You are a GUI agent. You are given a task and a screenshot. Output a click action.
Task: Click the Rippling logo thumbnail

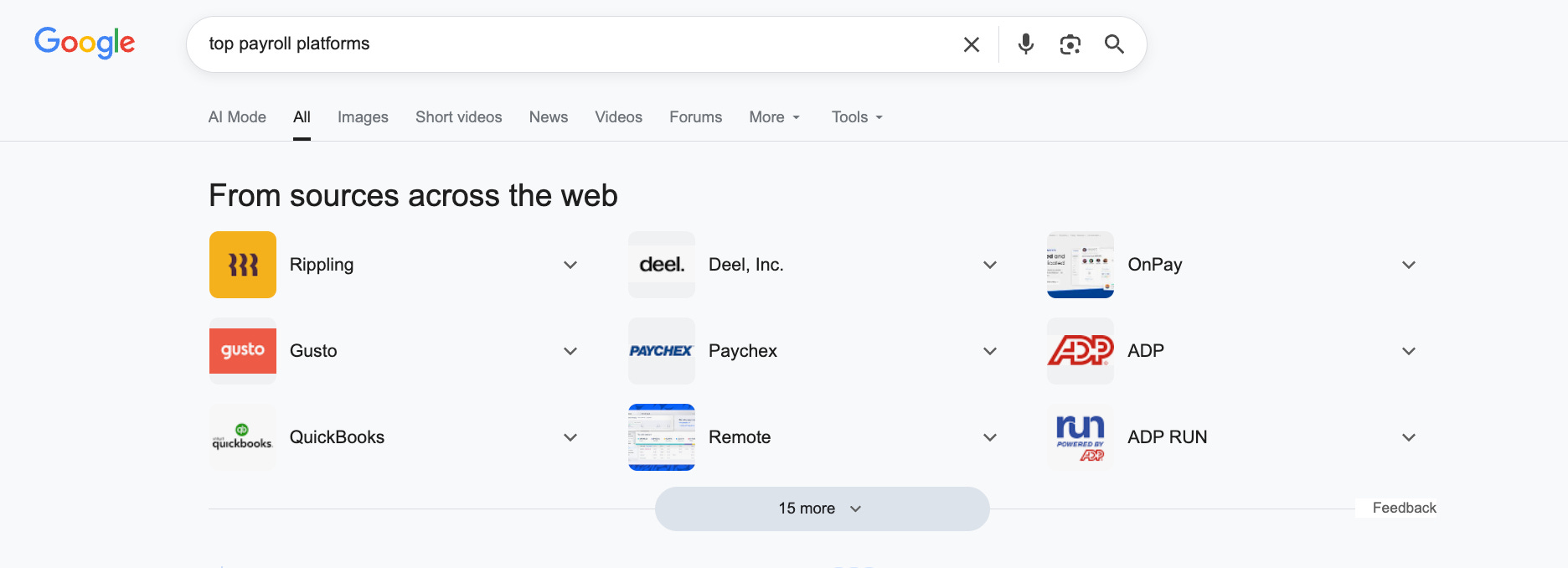tap(243, 265)
